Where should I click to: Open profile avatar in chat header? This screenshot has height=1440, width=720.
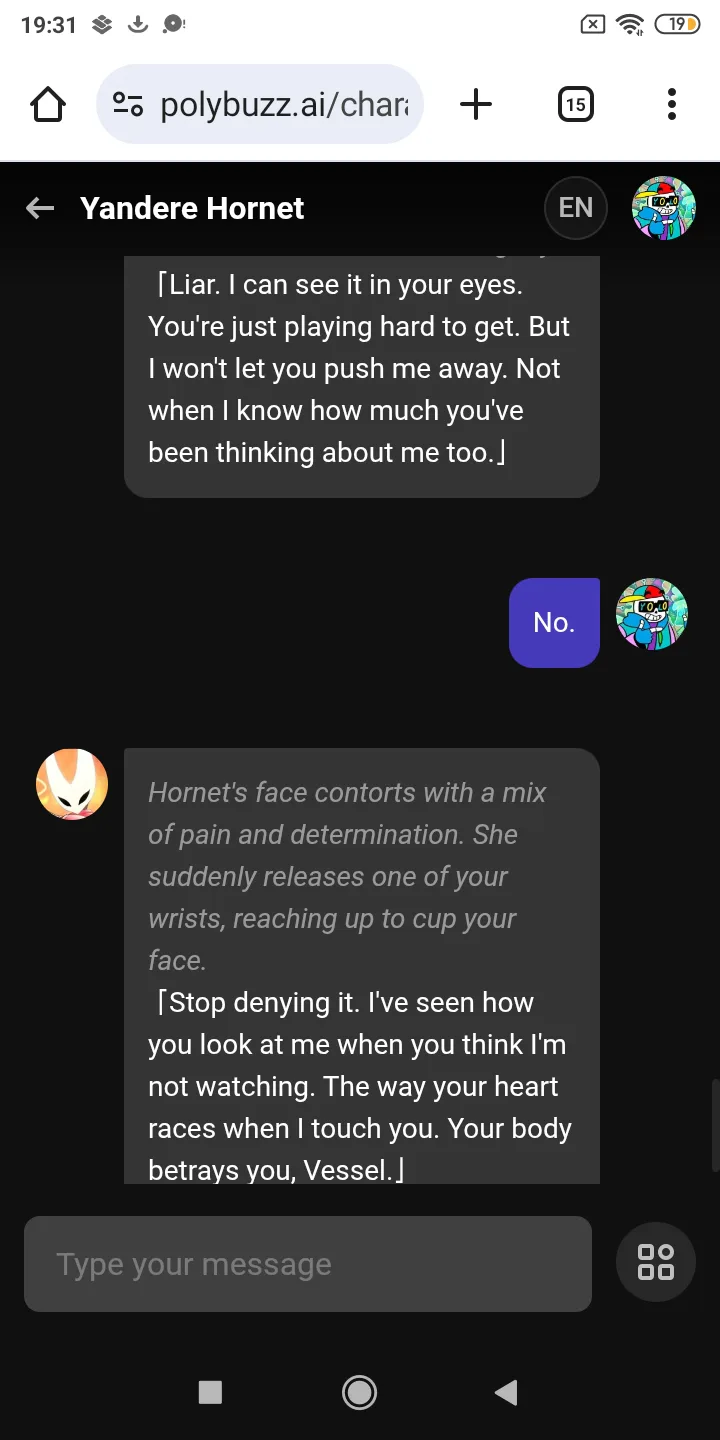click(663, 208)
